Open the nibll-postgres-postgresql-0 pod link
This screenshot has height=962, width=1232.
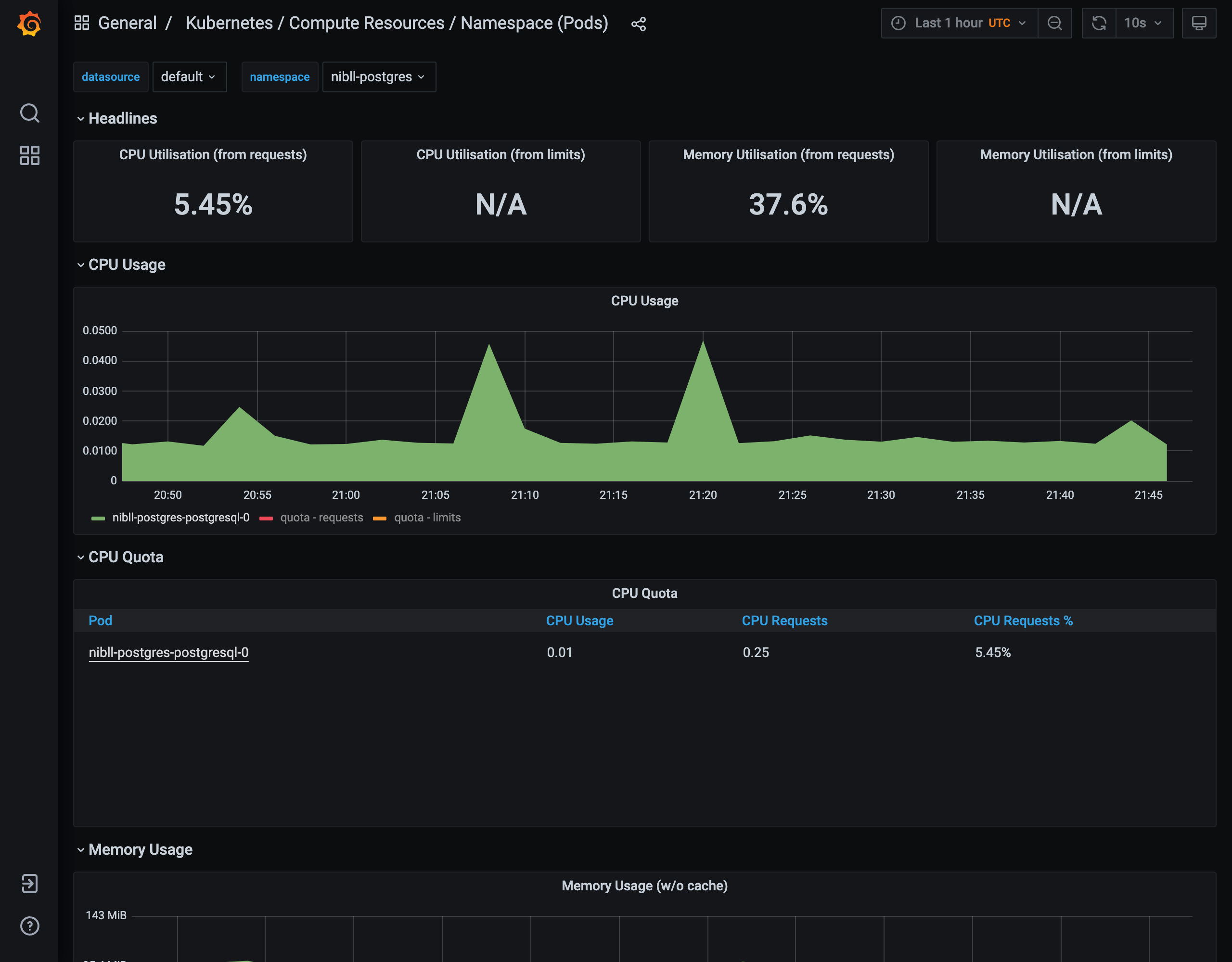coord(168,652)
